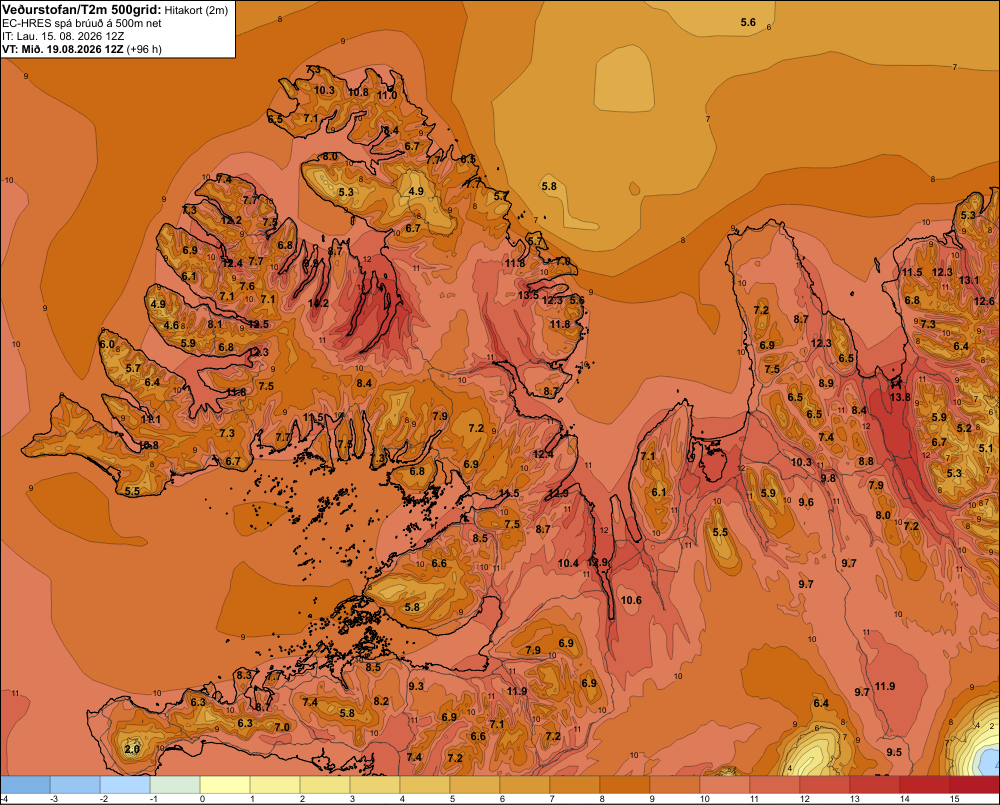The width and height of the screenshot is (1000, 805).
Task: Select the 13.5 temperature label
Action: click(528, 295)
